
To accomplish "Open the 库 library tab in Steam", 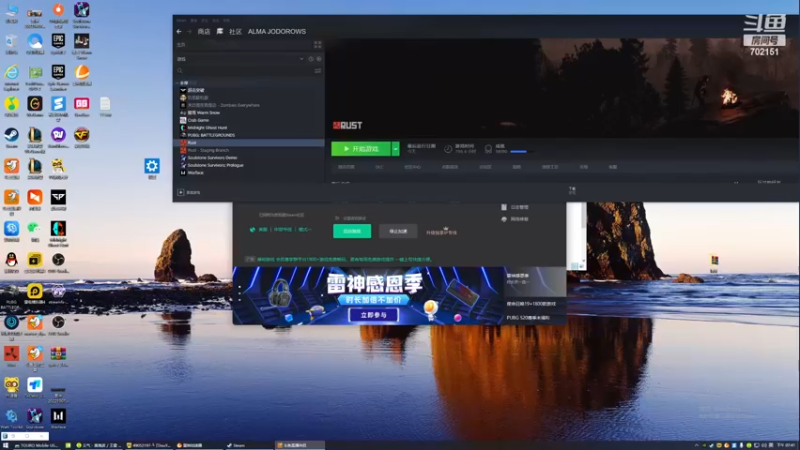I will [x=220, y=32].
